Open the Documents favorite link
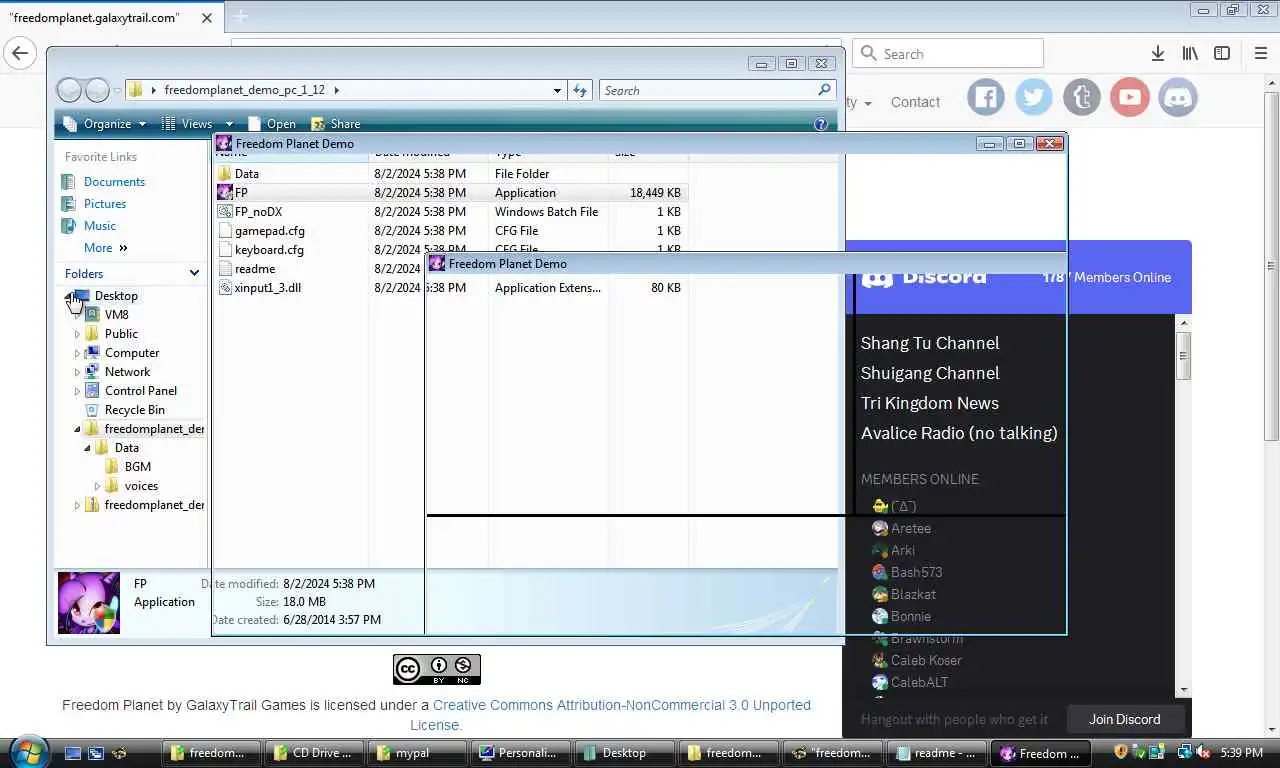The height and width of the screenshot is (768, 1280). pos(114,182)
